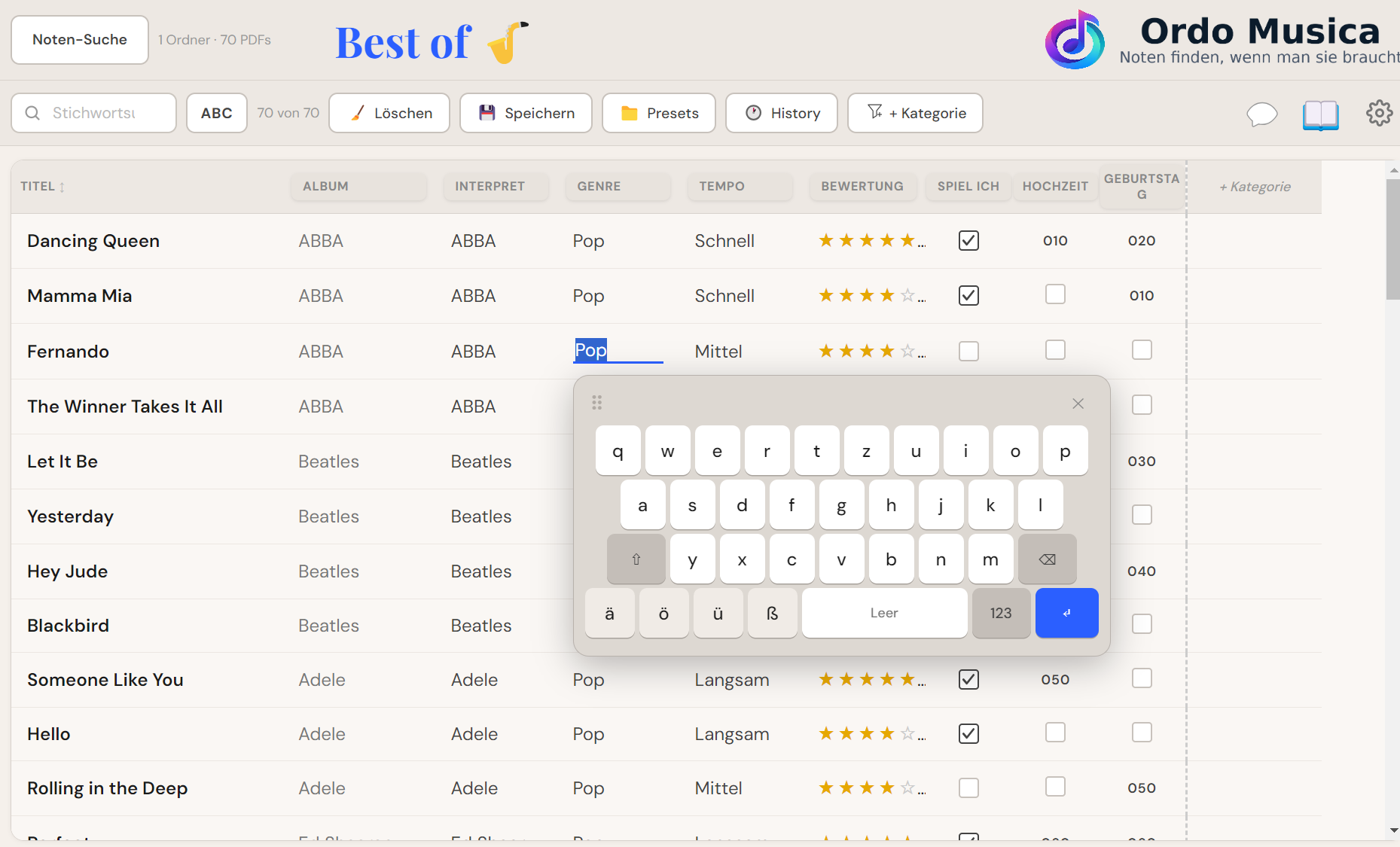The height and width of the screenshot is (847, 1400).
Task: Check Geburtstag for Fernando
Action: point(1142,350)
